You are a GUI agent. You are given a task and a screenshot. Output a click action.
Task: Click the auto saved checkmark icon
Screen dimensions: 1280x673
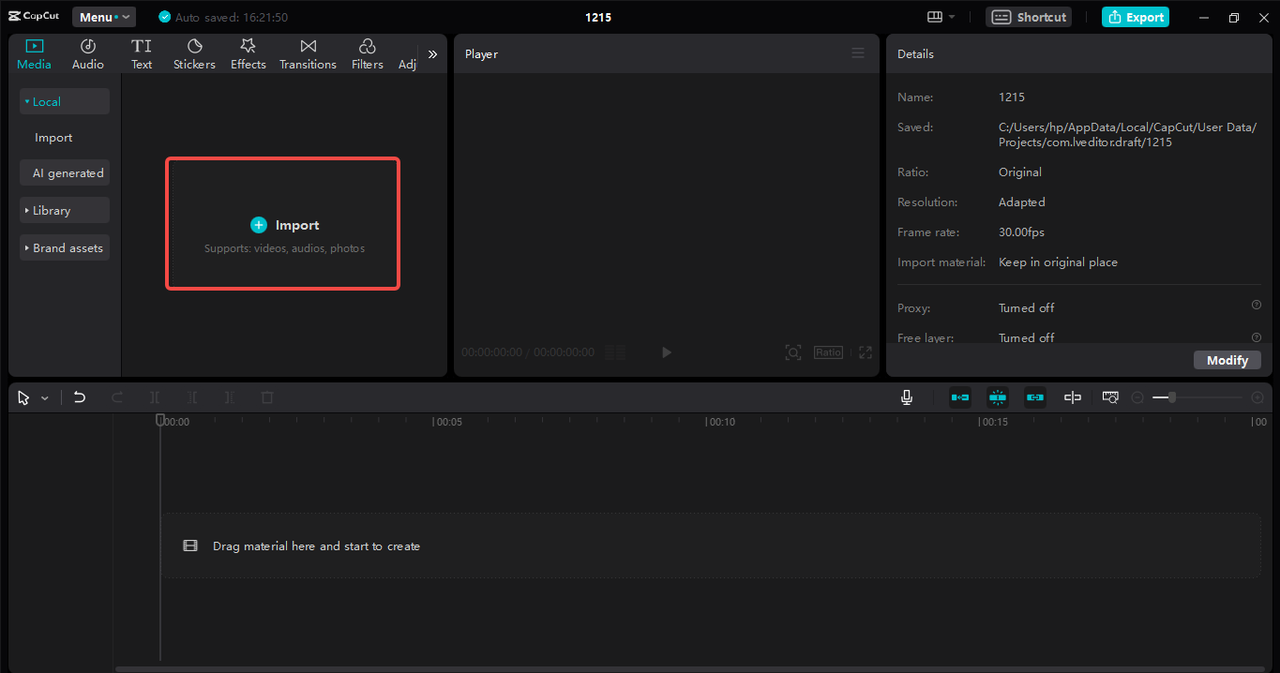click(x=165, y=17)
